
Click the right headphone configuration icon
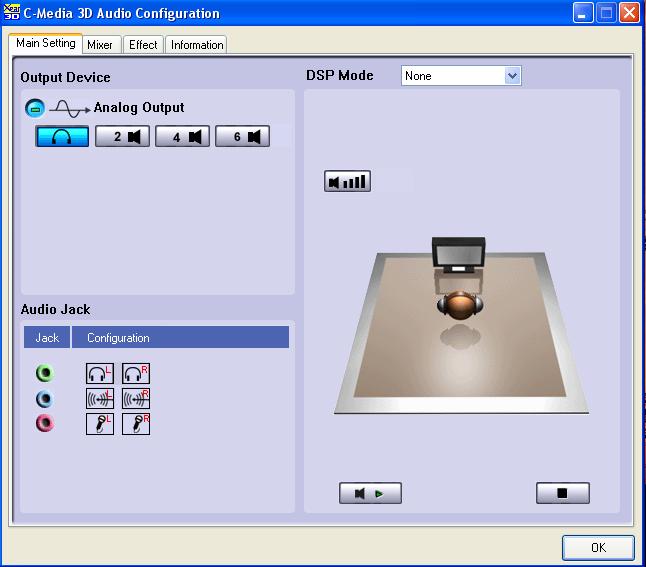coord(136,373)
